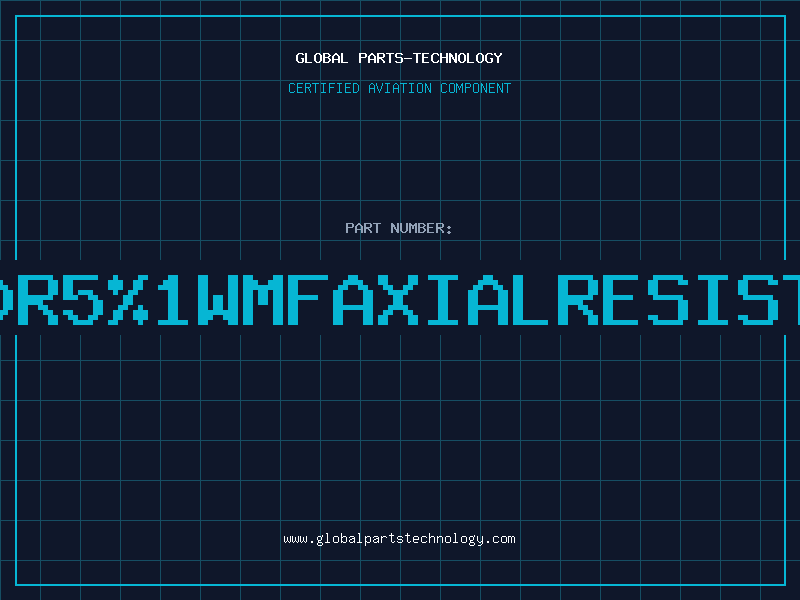Click the large part number text with 'AXIALRESIST'
Screen dimensions: 800x600
(400, 300)
